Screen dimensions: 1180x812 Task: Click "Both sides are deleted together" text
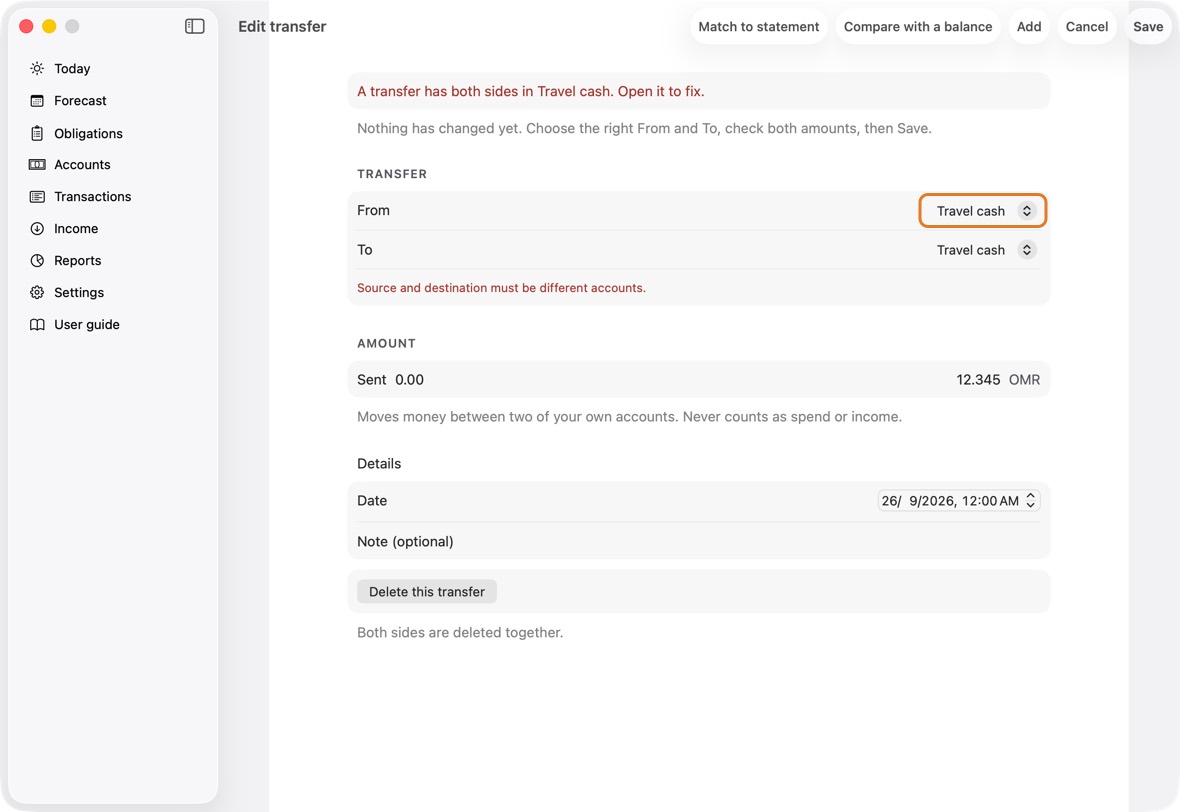(460, 633)
